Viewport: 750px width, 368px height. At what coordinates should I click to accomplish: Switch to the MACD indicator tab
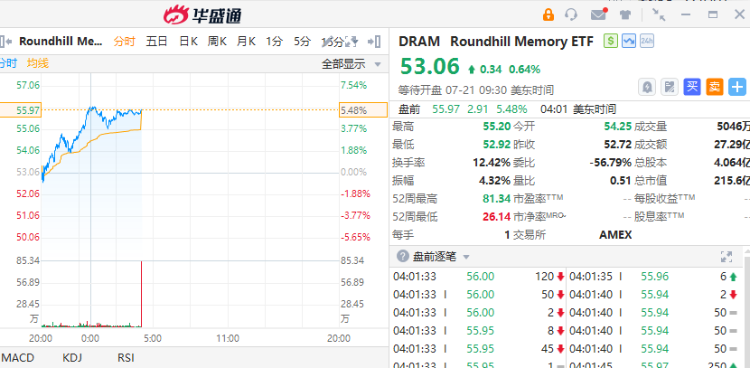18,358
